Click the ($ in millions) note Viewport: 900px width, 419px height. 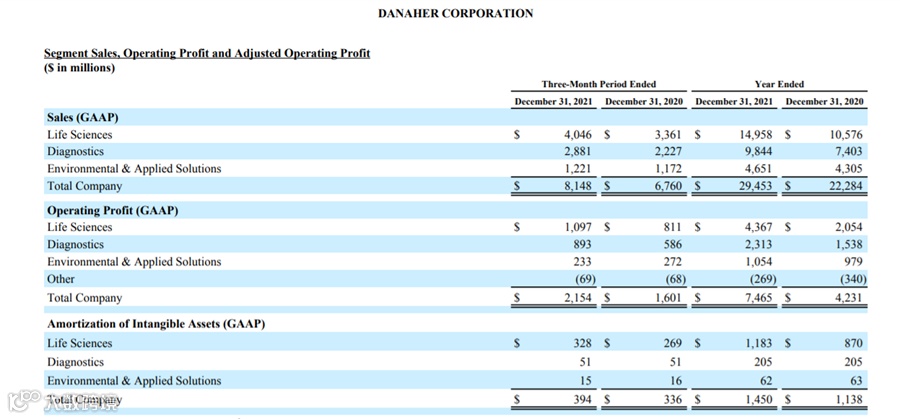(80, 68)
